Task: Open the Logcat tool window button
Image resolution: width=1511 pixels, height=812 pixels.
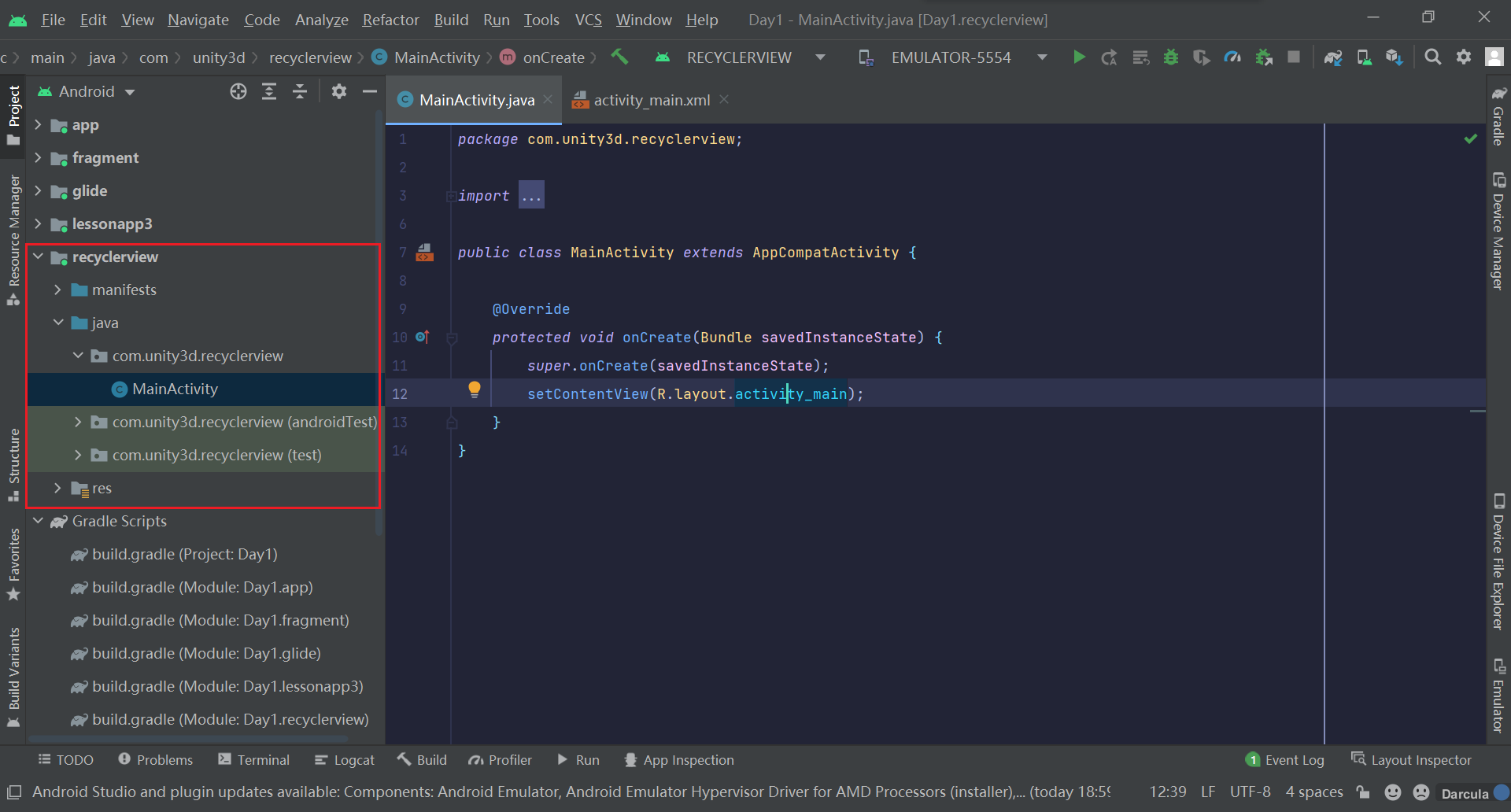Action: 345,760
